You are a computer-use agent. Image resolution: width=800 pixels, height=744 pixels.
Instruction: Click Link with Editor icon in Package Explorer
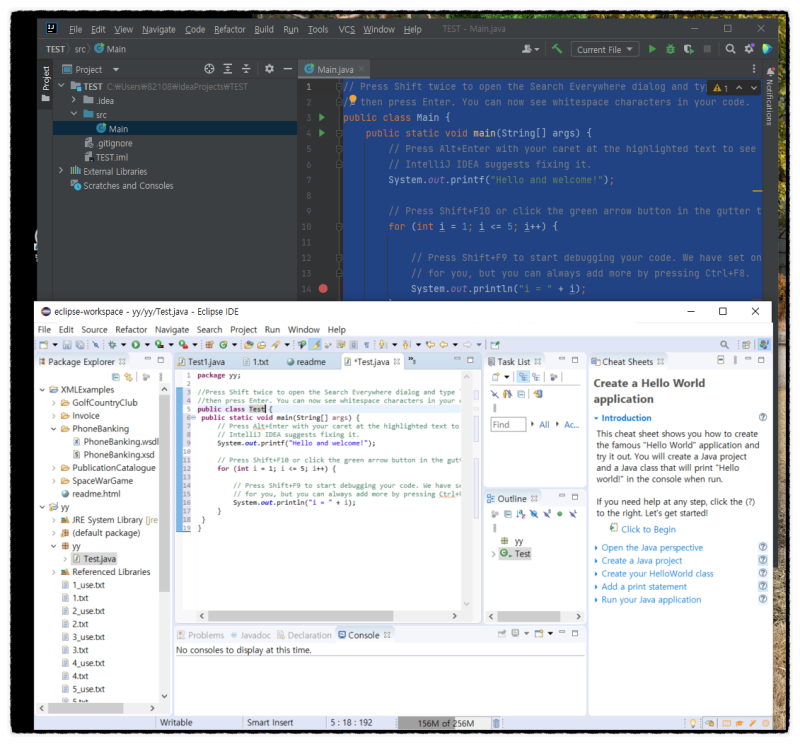[x=128, y=377]
